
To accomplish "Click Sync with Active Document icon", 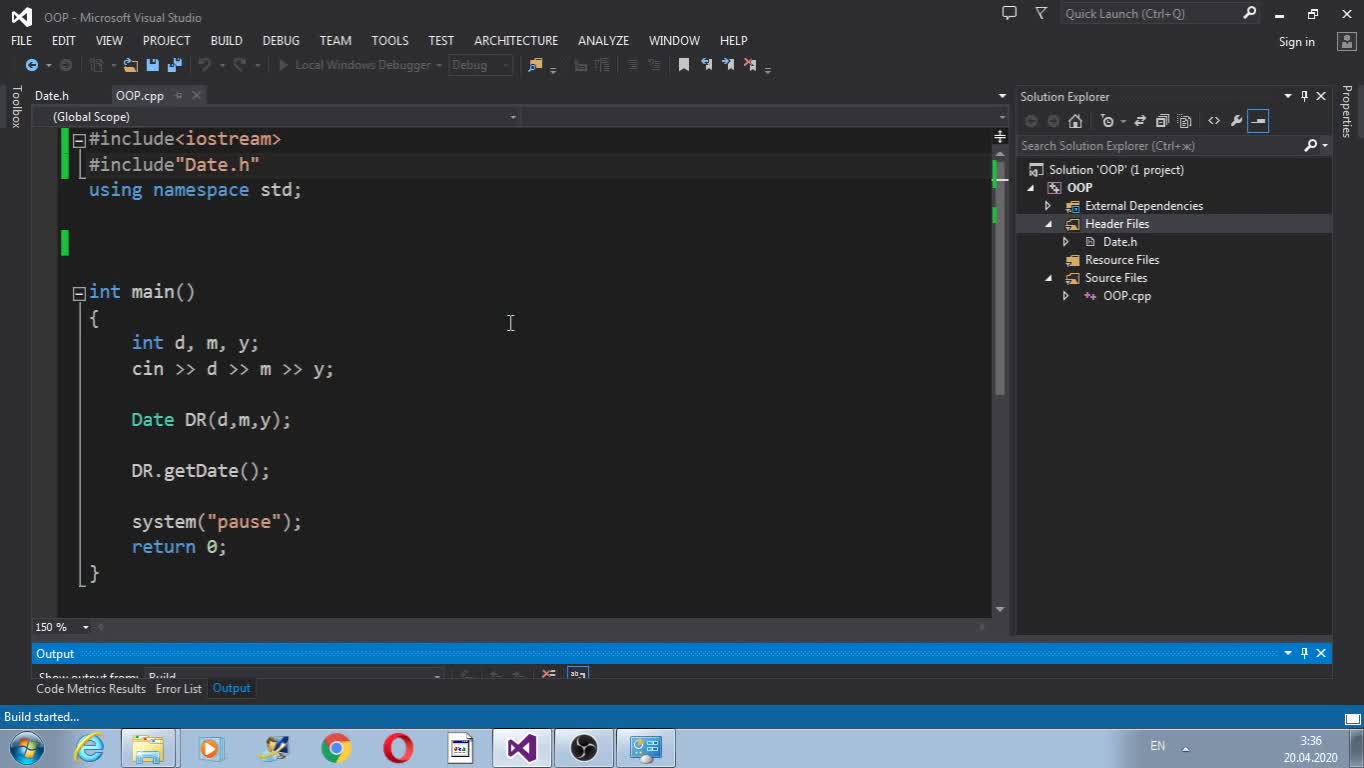I will 1140,121.
